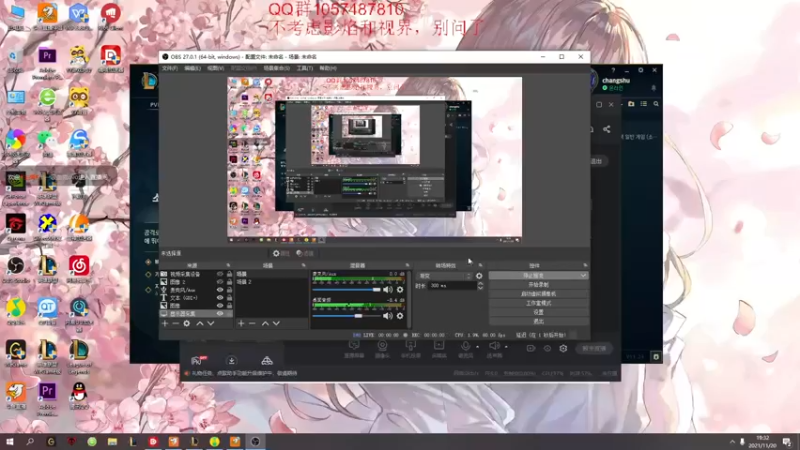Click Windows Start button on taskbar
800x450 pixels.
(x=9, y=441)
